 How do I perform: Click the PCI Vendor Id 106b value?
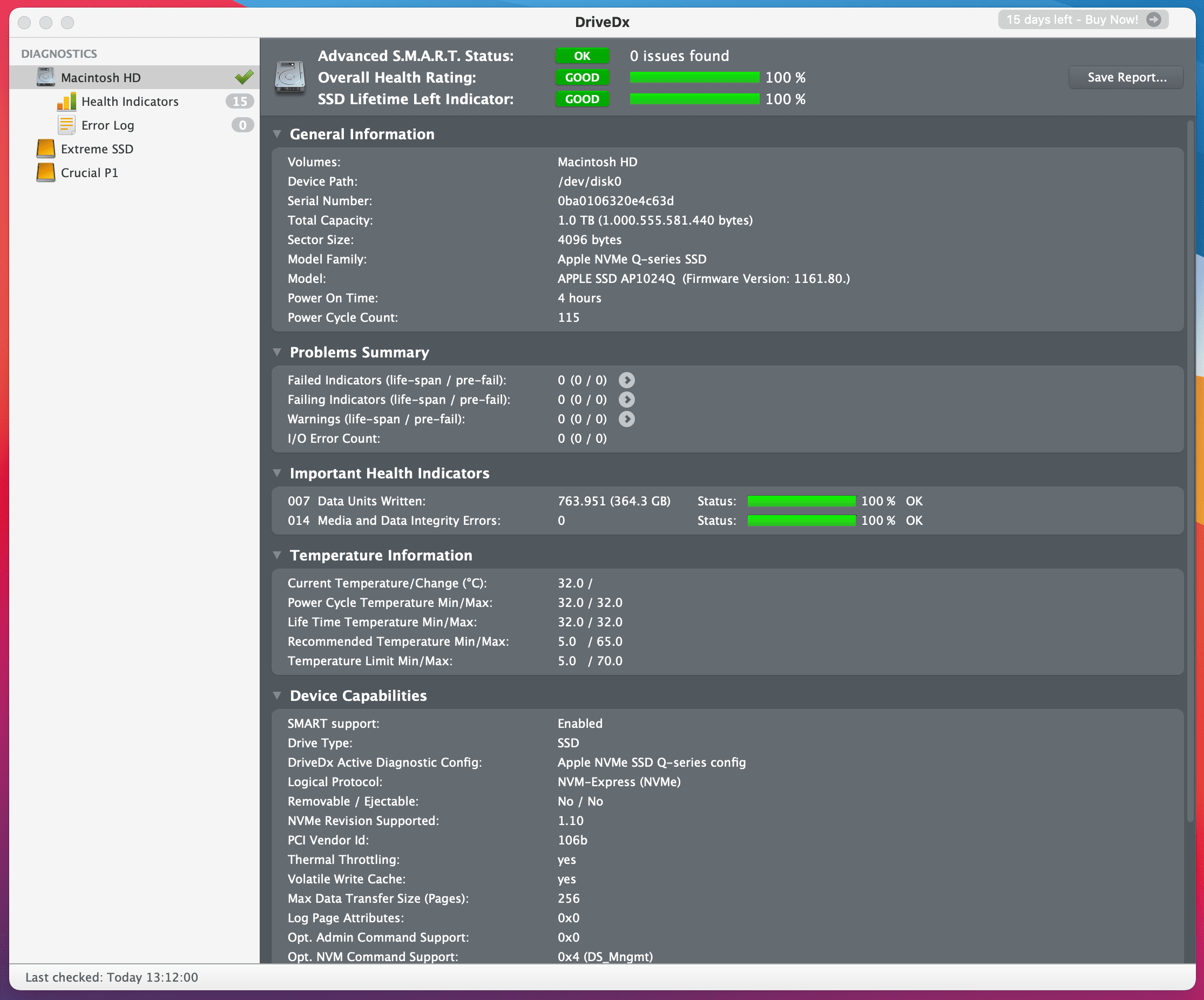(572, 841)
